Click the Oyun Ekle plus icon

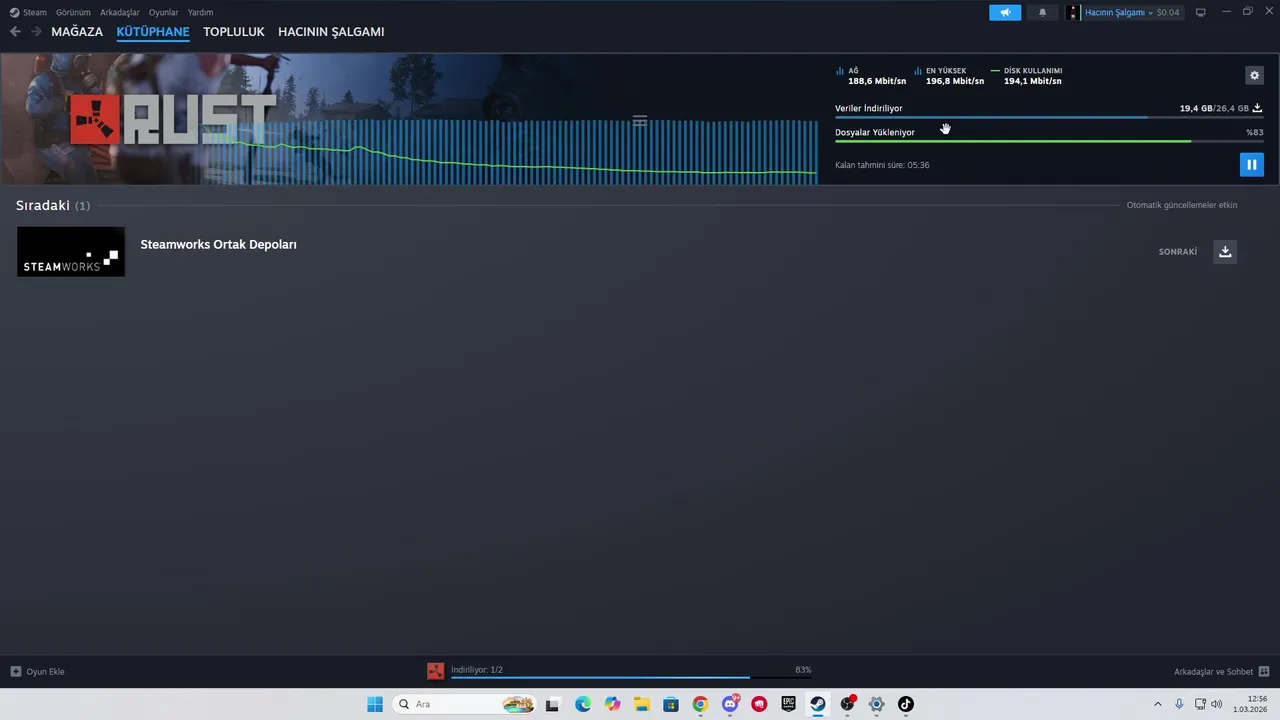tap(15, 672)
